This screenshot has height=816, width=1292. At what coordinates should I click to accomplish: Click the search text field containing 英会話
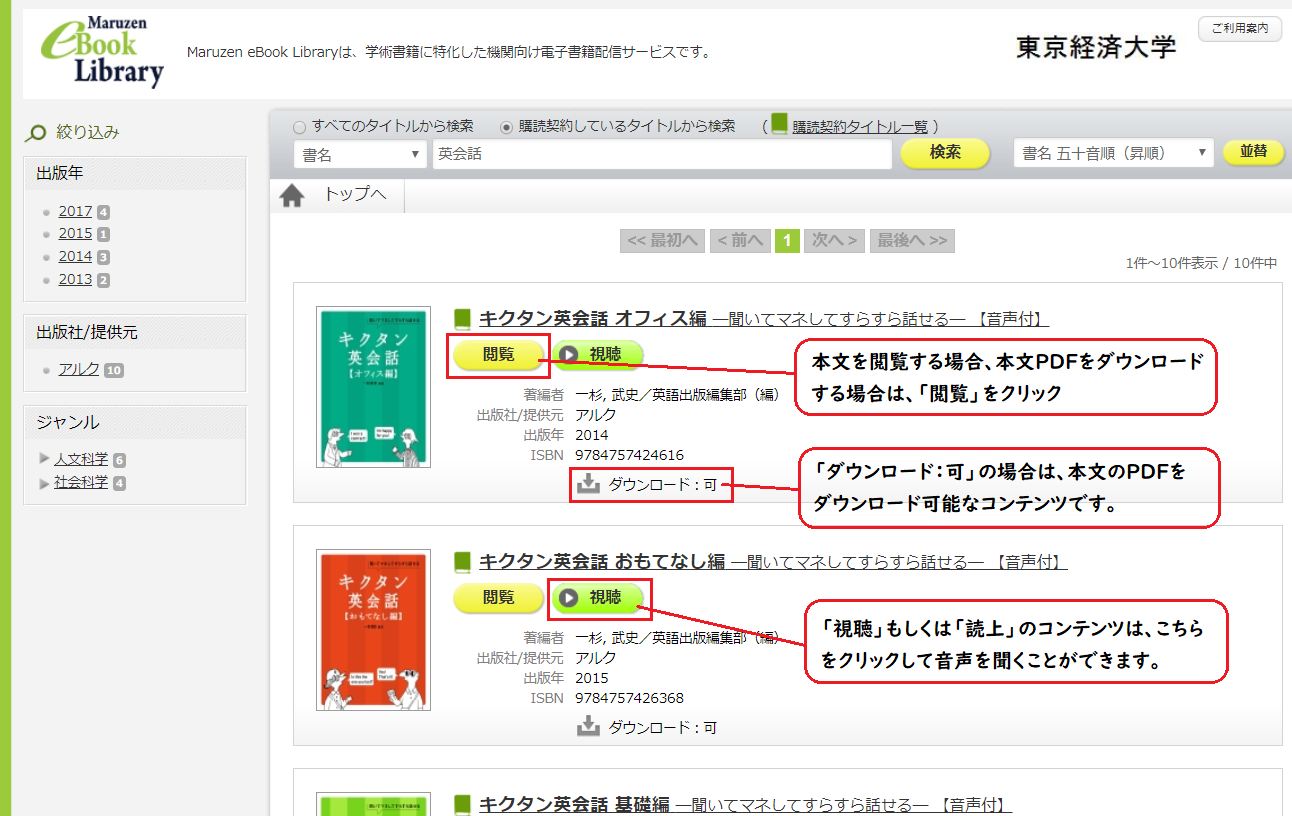point(661,154)
